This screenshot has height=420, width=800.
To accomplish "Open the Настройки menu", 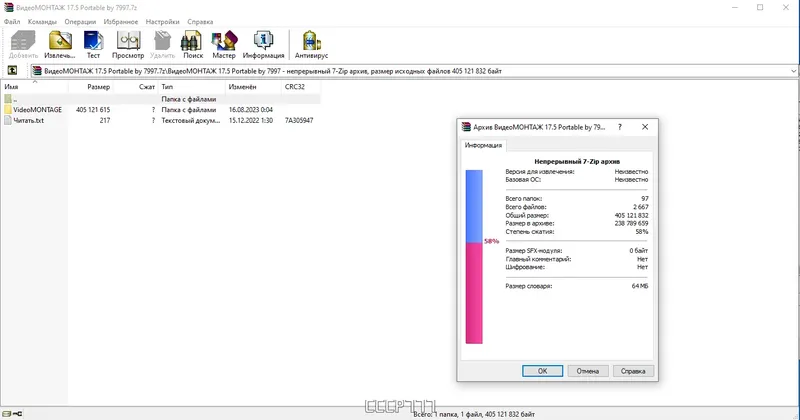I will 162,21.
